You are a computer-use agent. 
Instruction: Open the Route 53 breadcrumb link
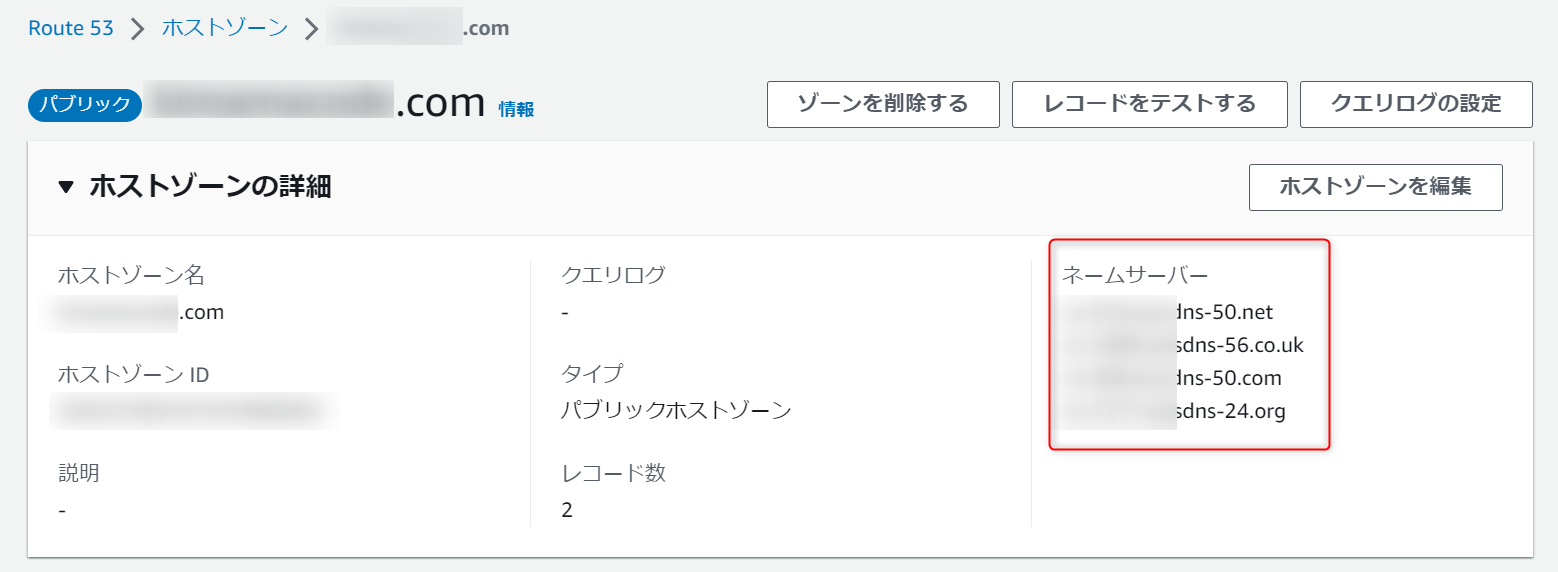click(x=71, y=28)
